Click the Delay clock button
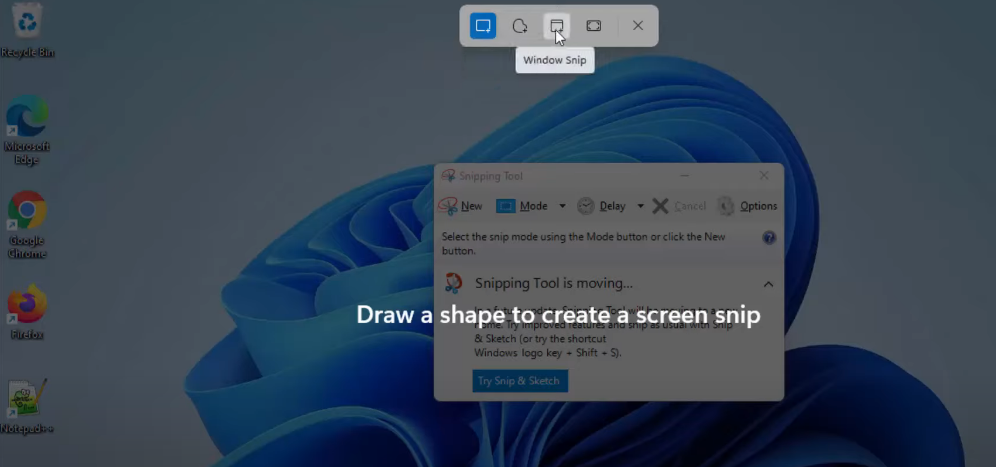This screenshot has height=467, width=996. point(601,206)
